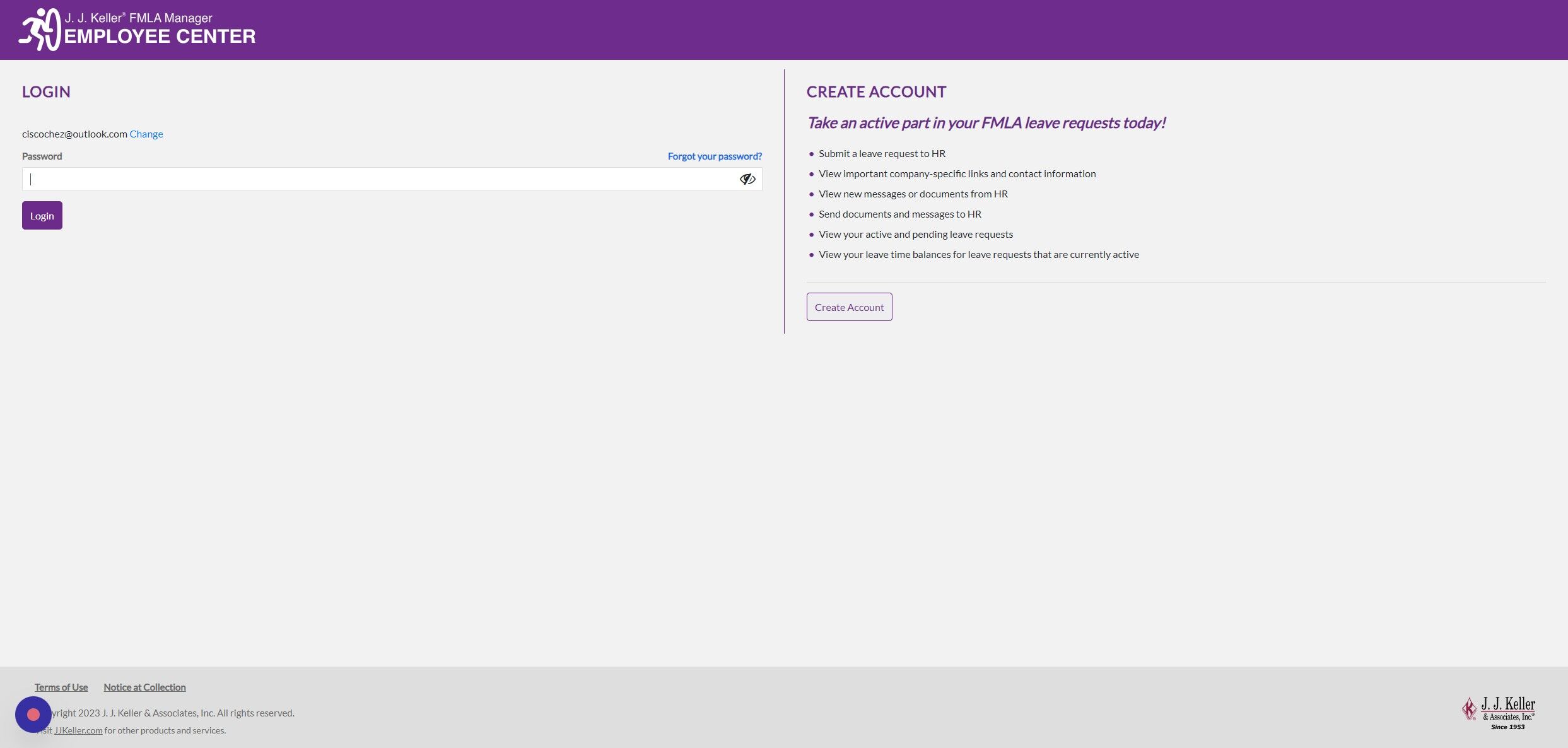
Task: Click 'Take an active part' tagline
Action: click(986, 123)
